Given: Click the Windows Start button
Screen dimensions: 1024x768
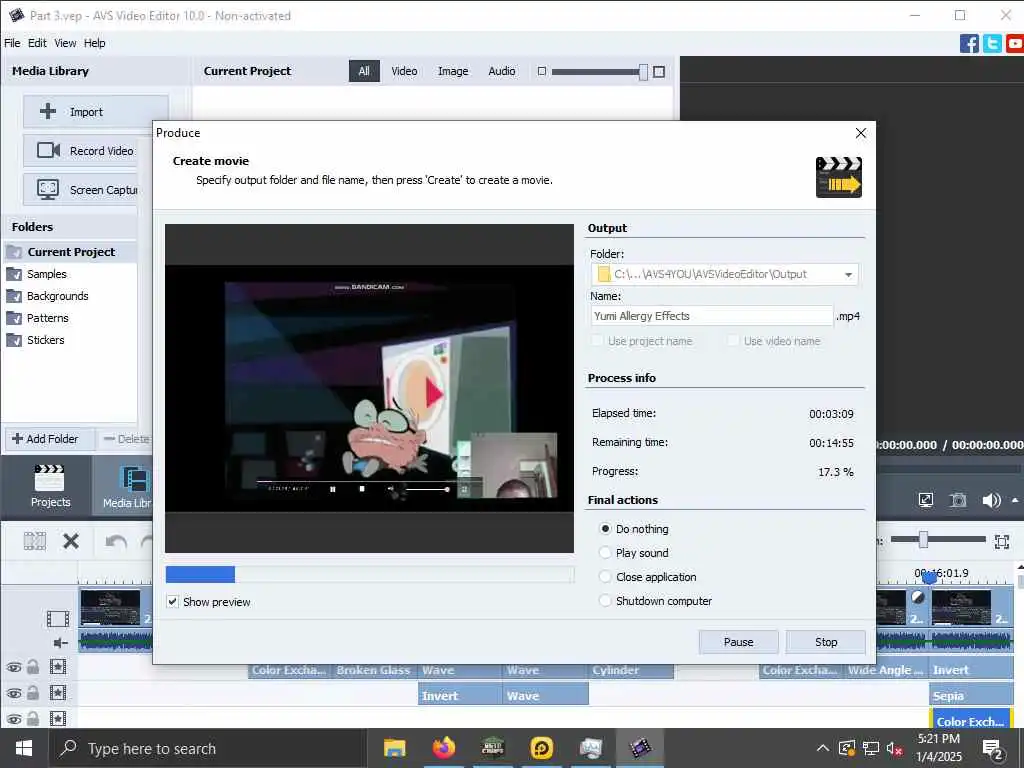Looking at the screenshot, I should (x=24, y=748).
